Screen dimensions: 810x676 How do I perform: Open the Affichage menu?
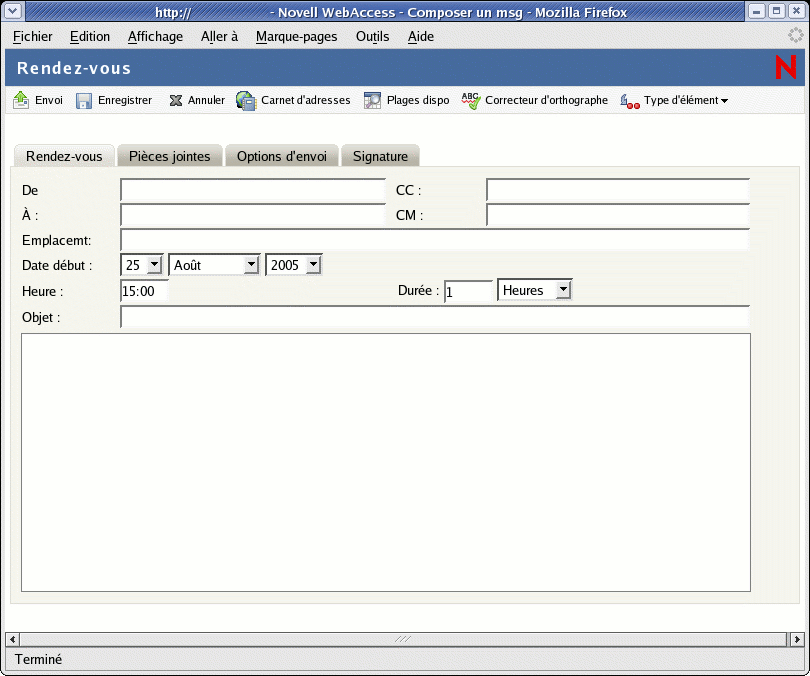[x=155, y=37]
